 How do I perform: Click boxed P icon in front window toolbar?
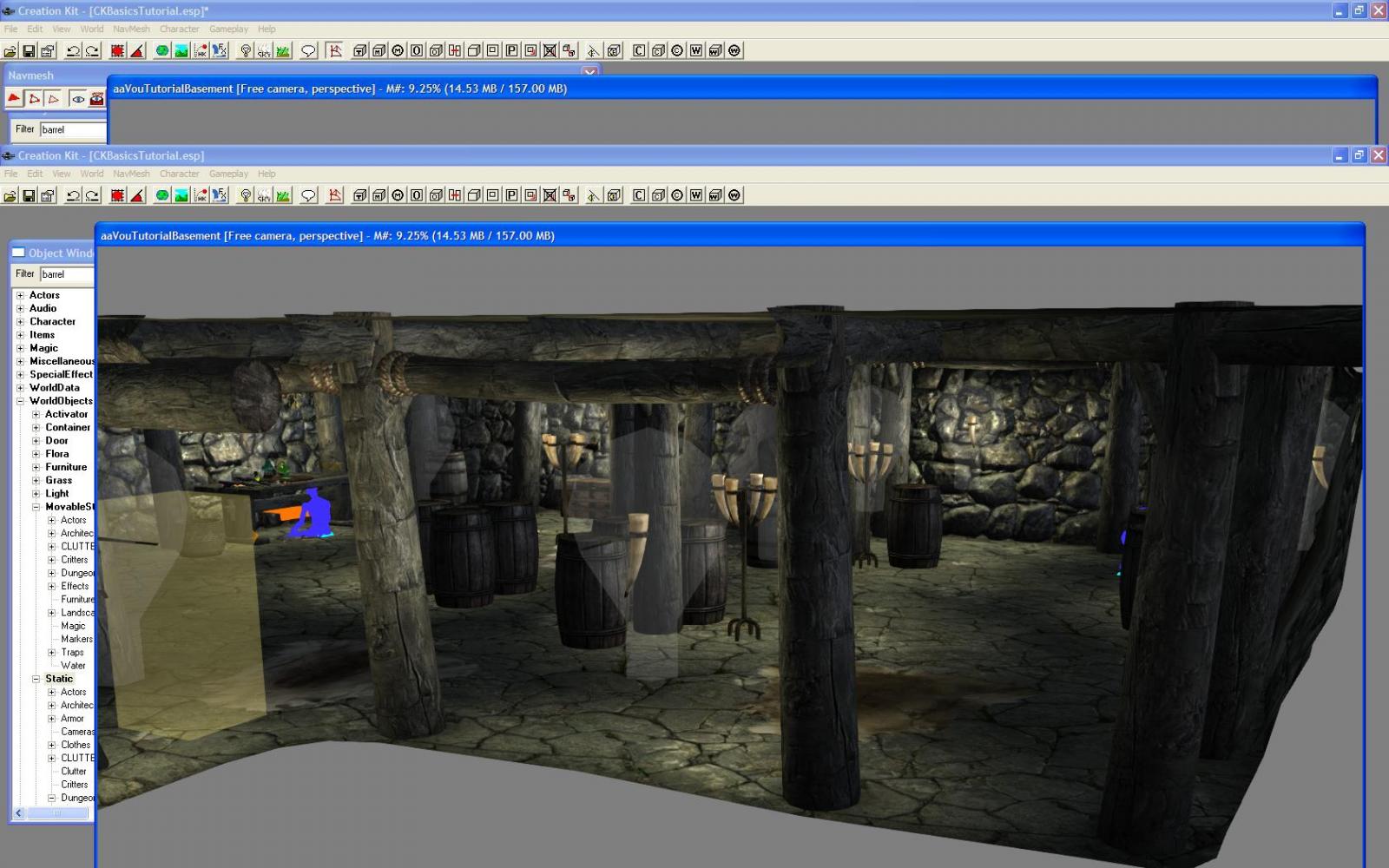click(x=512, y=196)
